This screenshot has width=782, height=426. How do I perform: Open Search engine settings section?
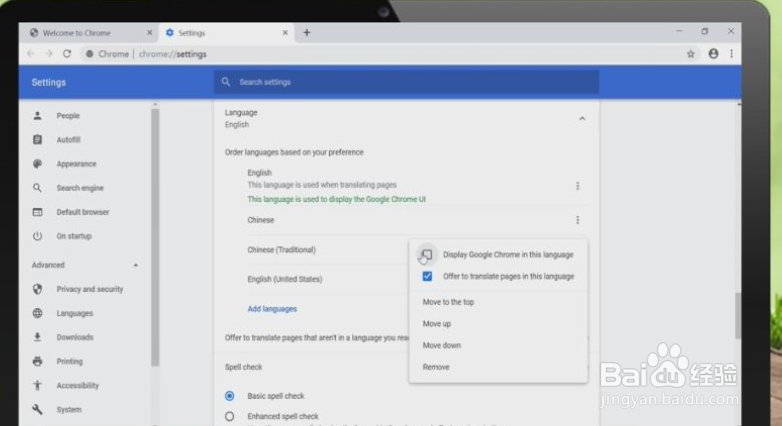(80, 188)
